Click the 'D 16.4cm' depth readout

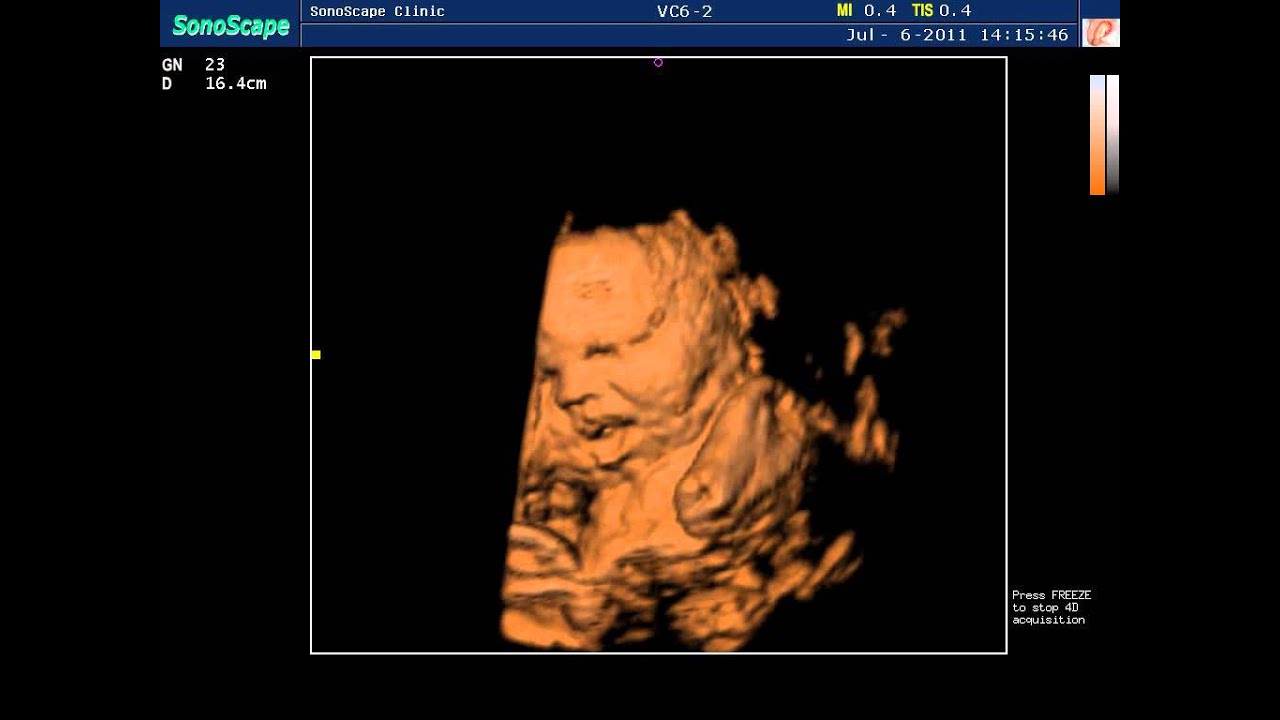[214, 84]
